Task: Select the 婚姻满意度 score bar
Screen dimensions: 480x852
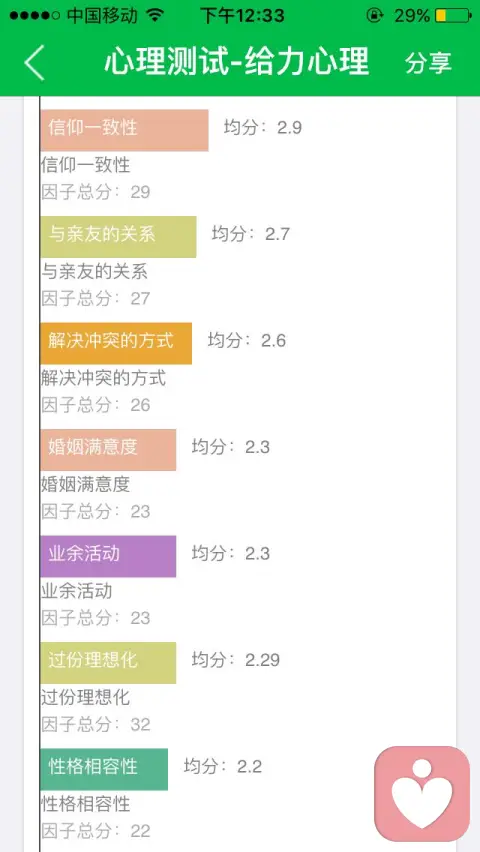Action: coord(108,449)
